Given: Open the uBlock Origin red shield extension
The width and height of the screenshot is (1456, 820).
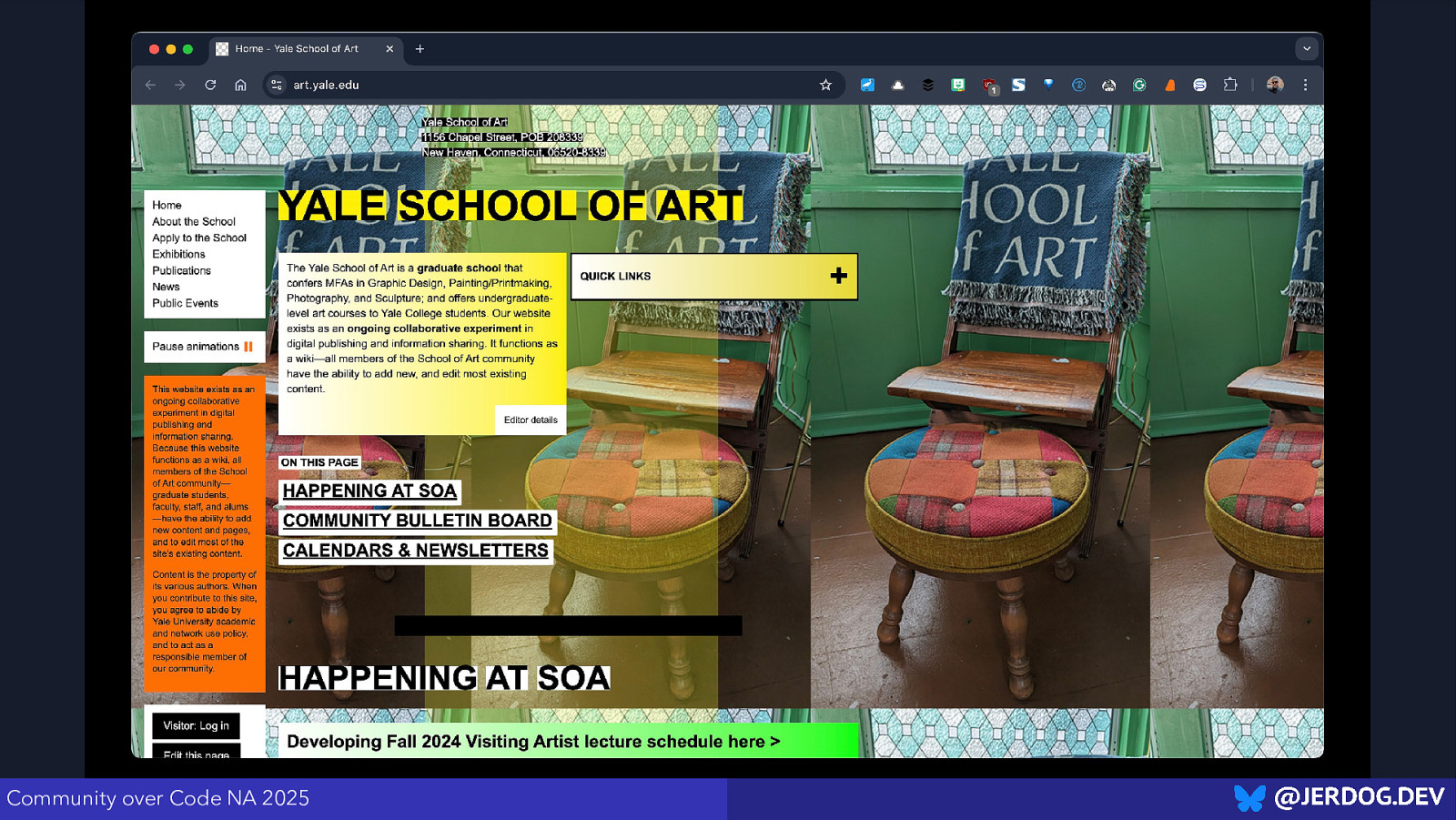Looking at the screenshot, I should (989, 86).
